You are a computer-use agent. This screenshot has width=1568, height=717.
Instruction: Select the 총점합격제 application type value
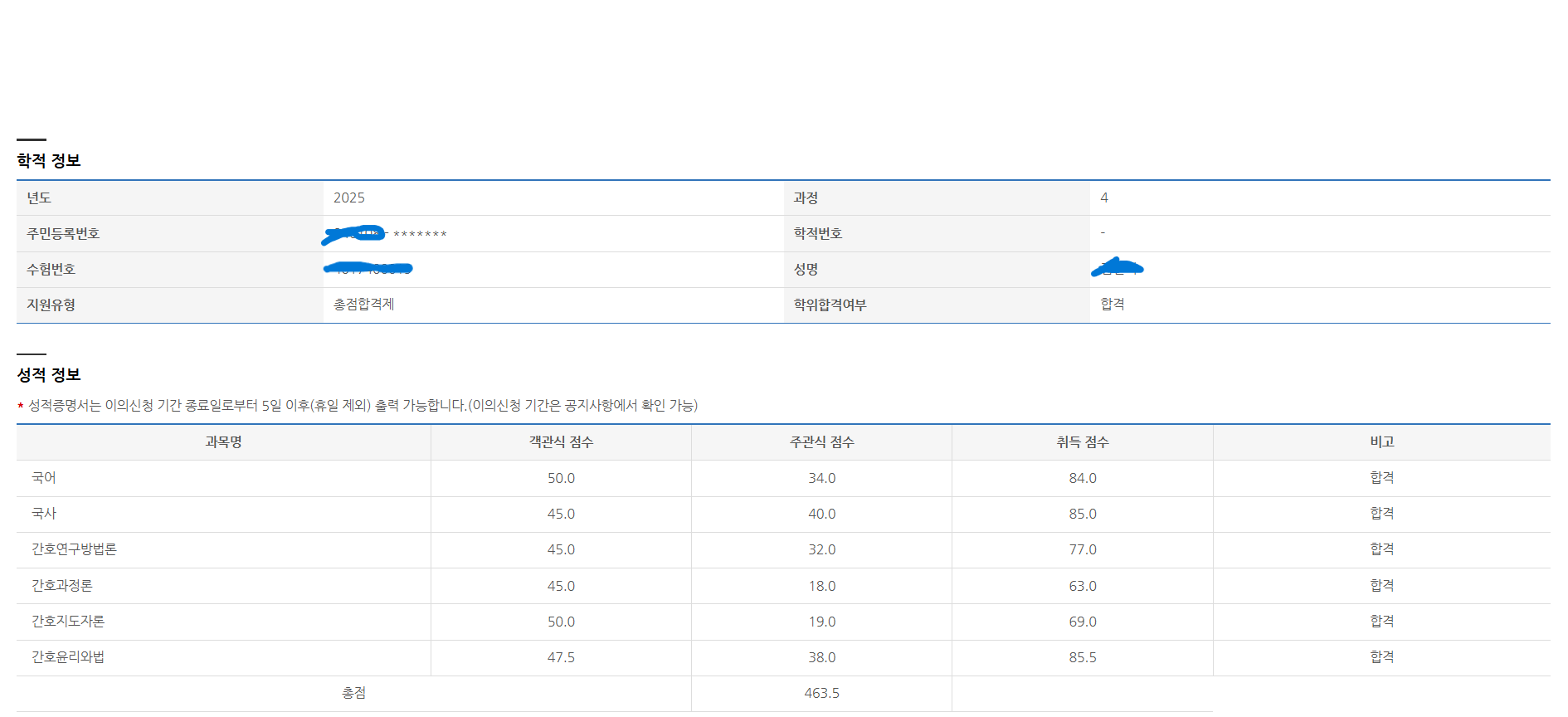(364, 305)
